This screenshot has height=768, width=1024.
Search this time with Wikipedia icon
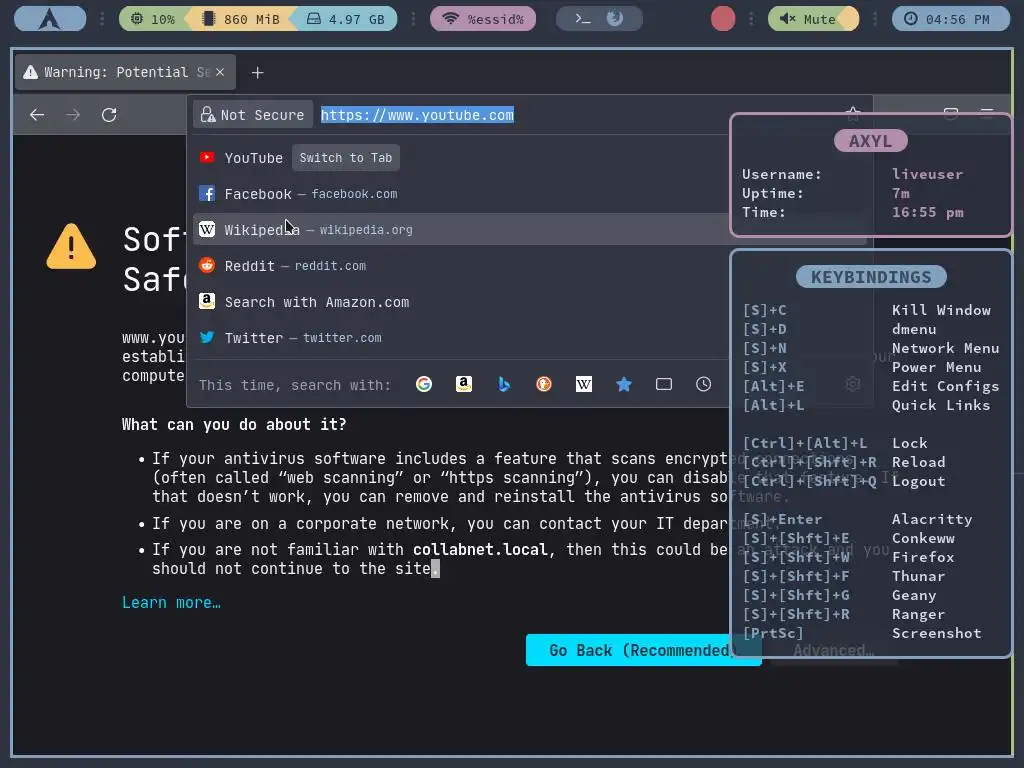click(584, 384)
